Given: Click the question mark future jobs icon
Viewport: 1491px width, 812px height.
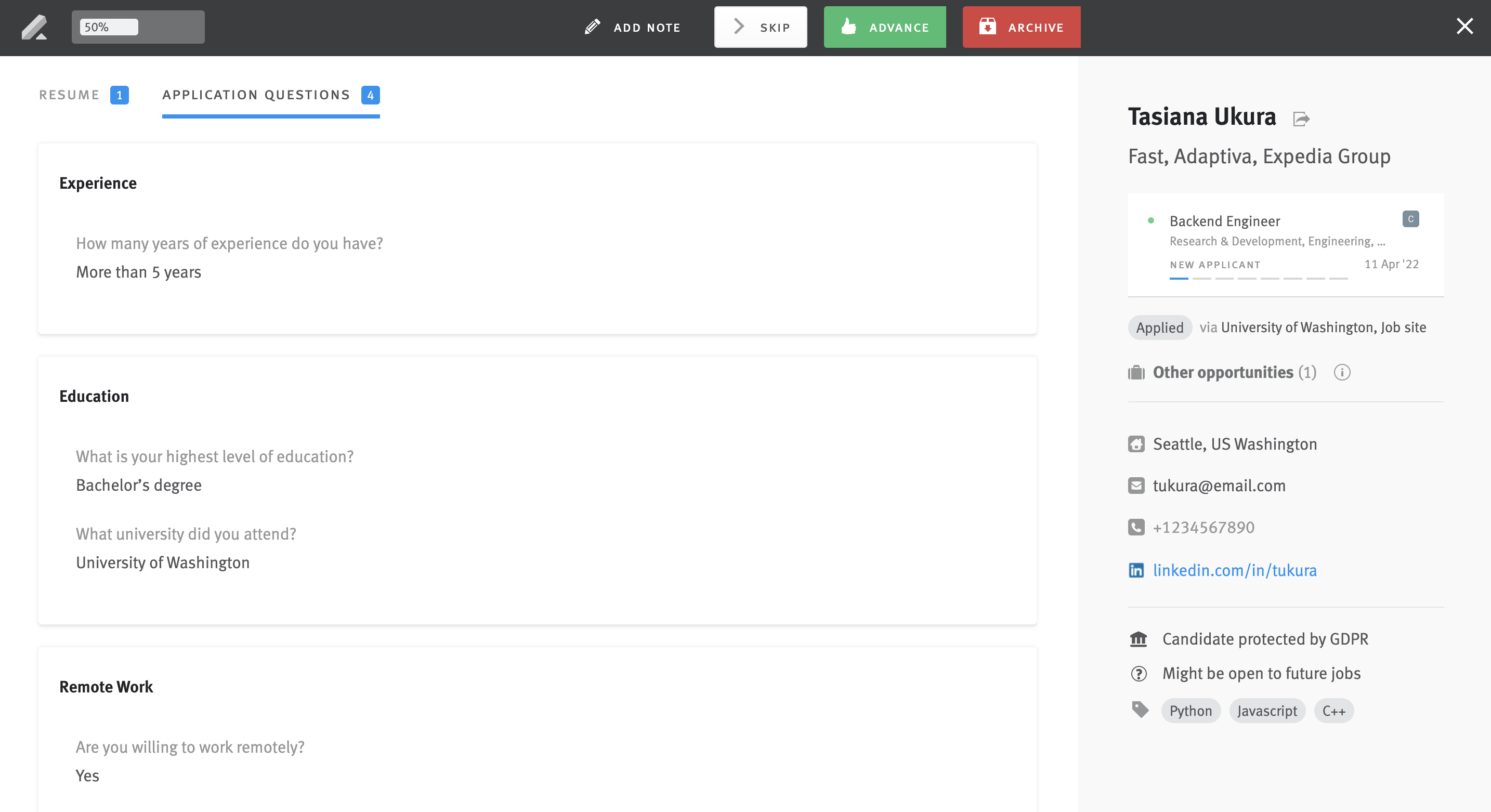Looking at the screenshot, I should pyautogui.click(x=1139, y=674).
